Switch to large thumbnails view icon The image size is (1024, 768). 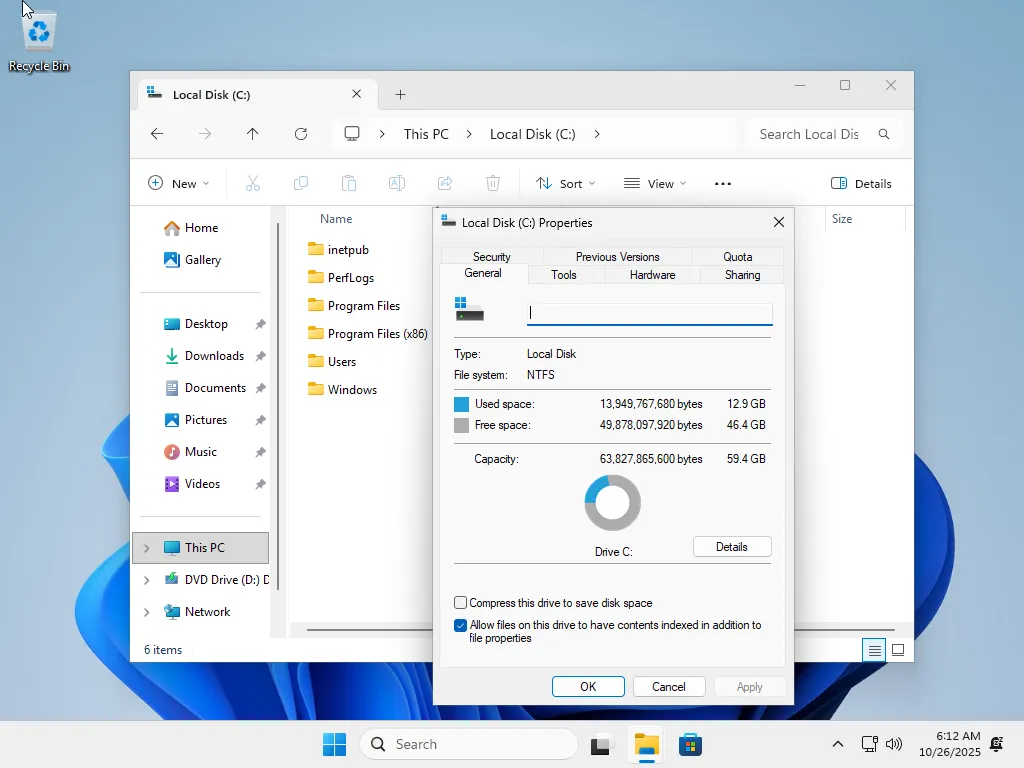pyautogui.click(x=898, y=650)
